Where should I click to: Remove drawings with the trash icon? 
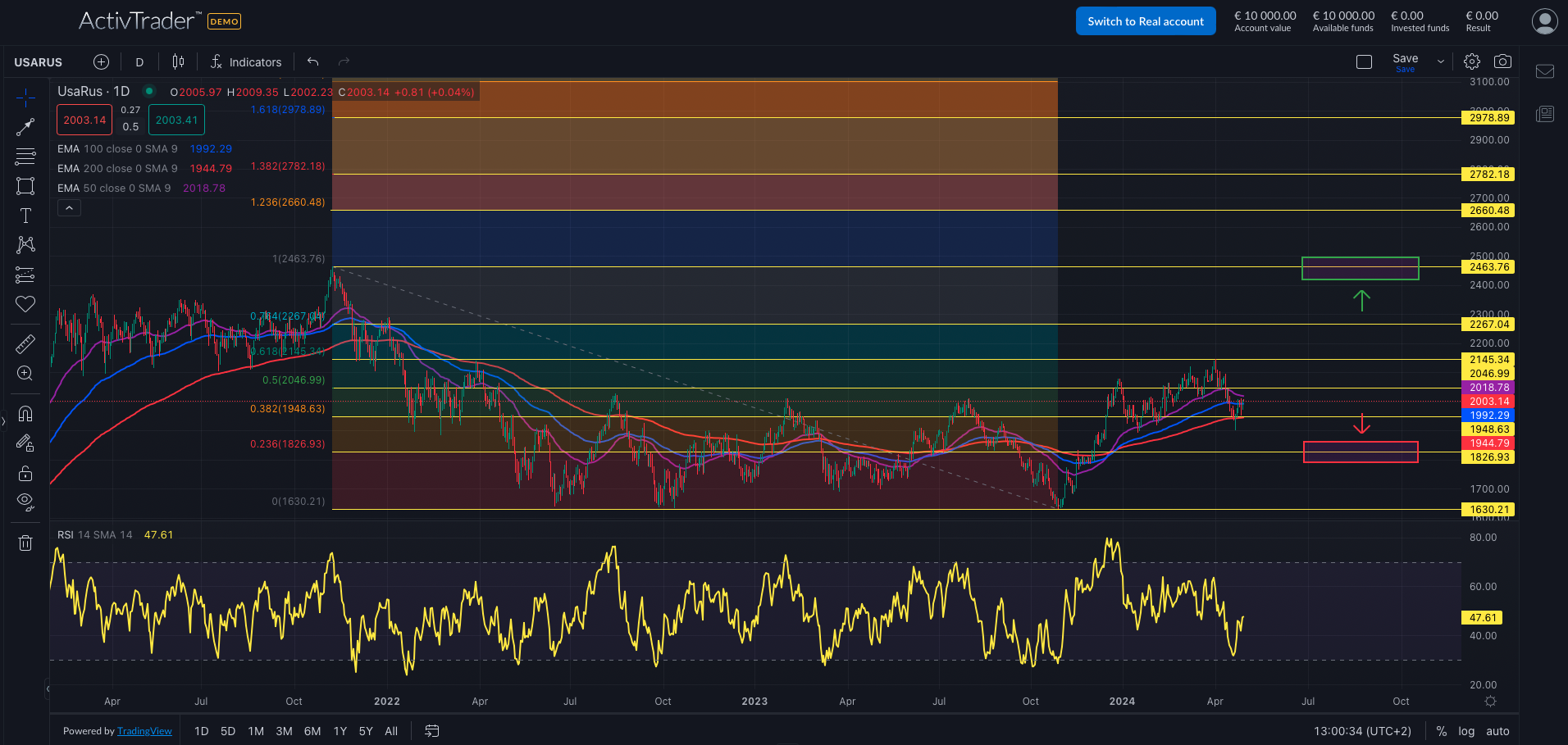tap(25, 543)
